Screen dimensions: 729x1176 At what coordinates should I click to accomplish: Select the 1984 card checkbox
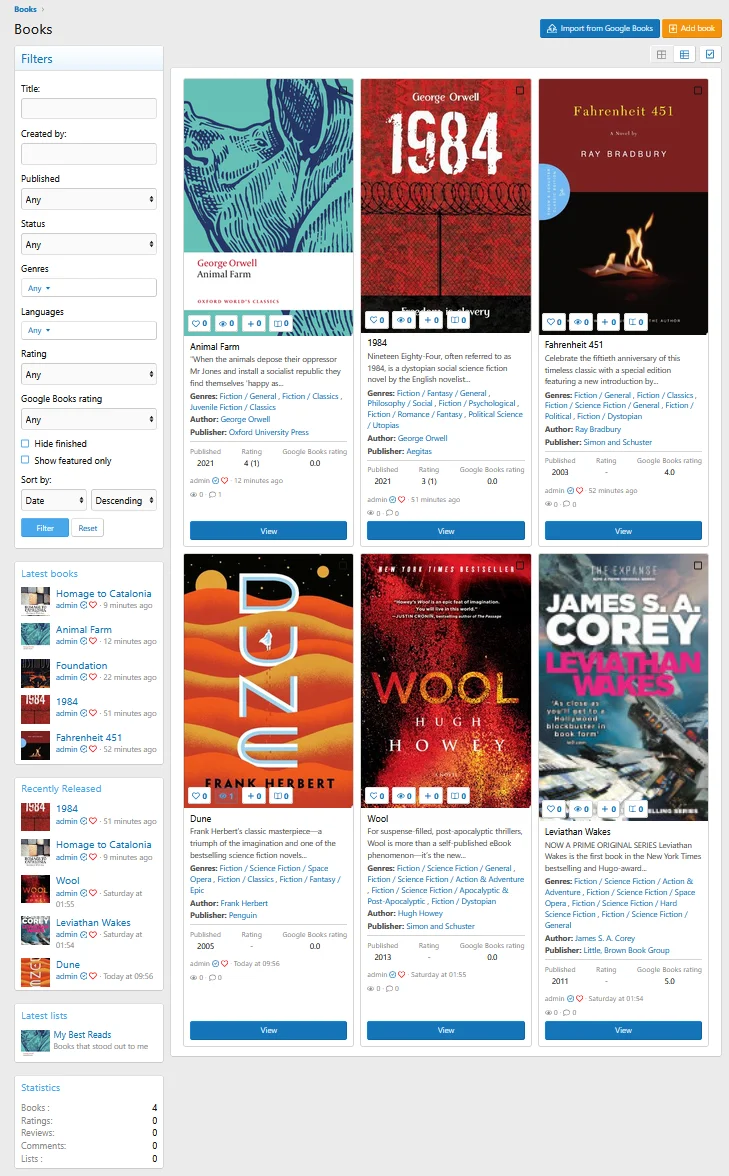[520, 90]
